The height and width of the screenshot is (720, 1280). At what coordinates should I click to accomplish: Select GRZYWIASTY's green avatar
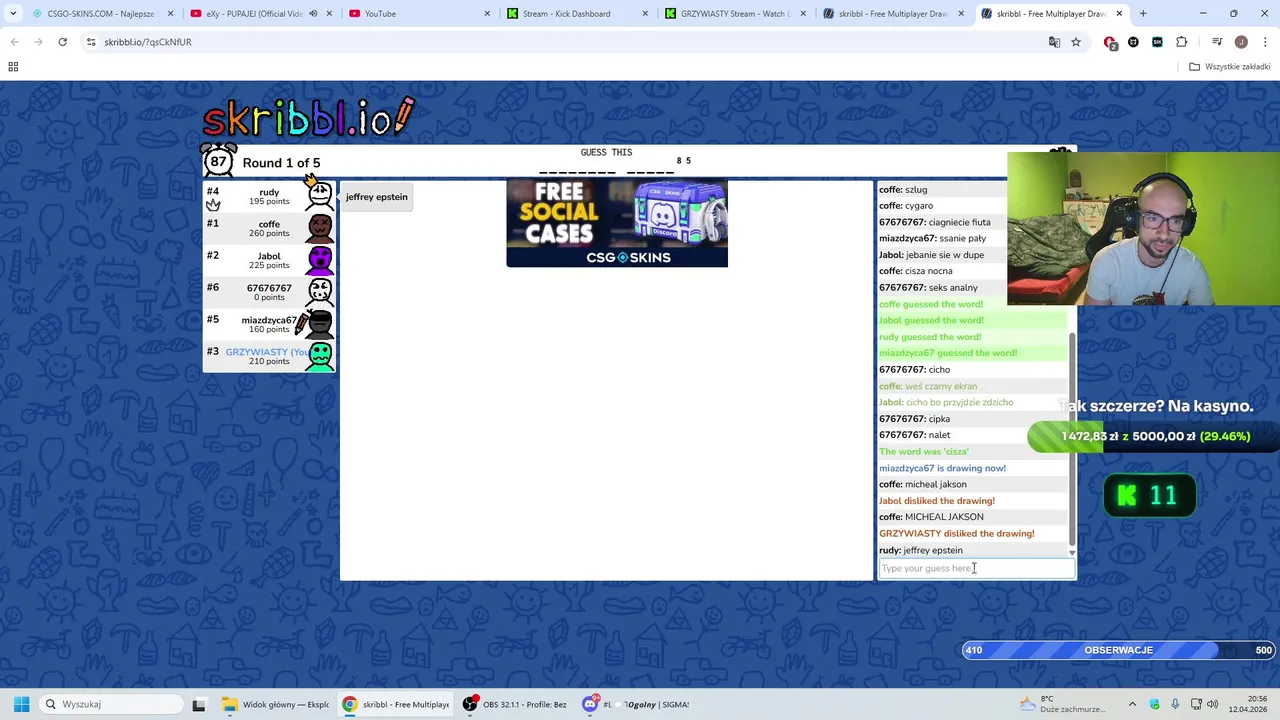pos(320,356)
